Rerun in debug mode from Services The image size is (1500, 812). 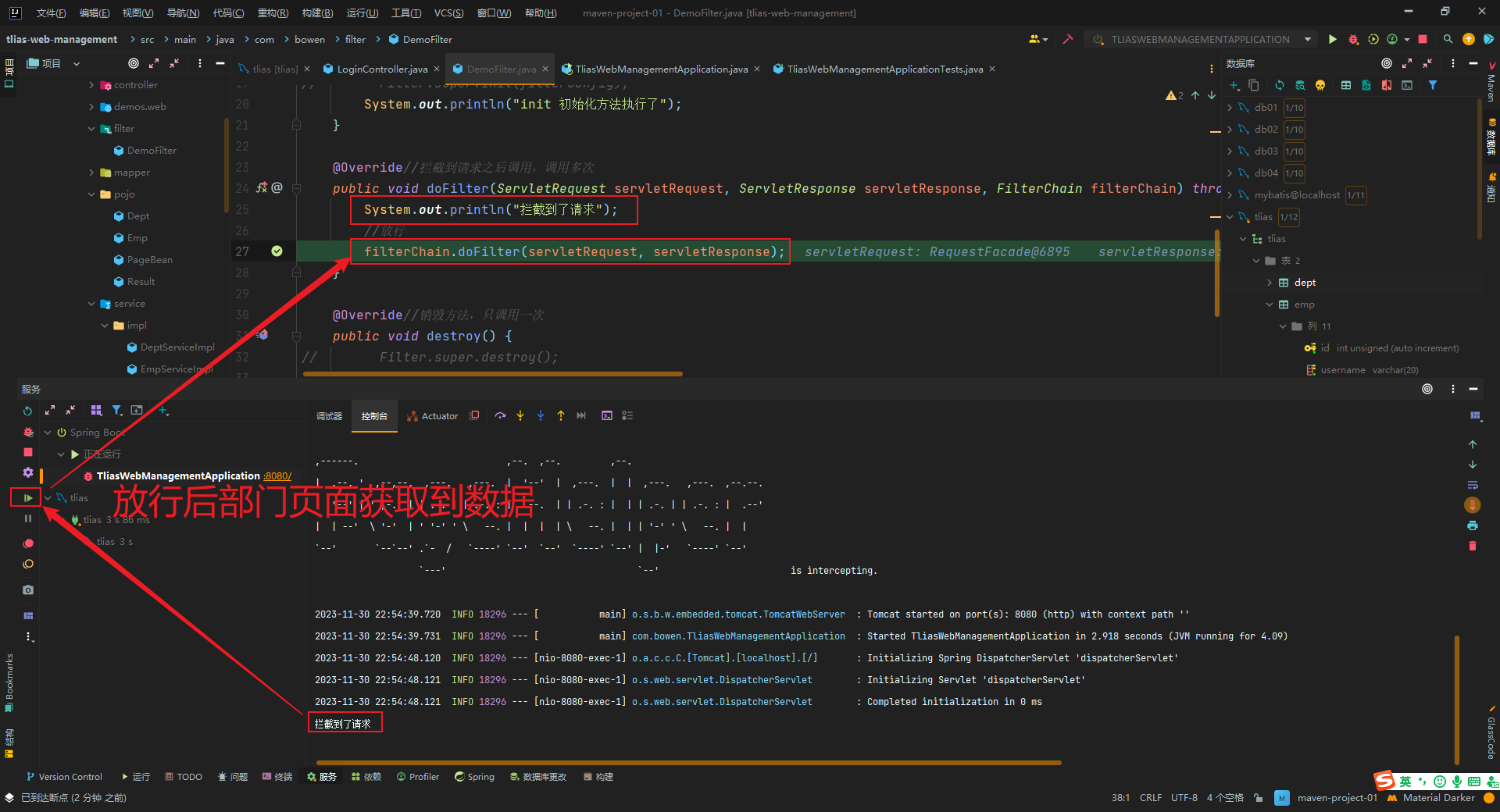coord(28,432)
